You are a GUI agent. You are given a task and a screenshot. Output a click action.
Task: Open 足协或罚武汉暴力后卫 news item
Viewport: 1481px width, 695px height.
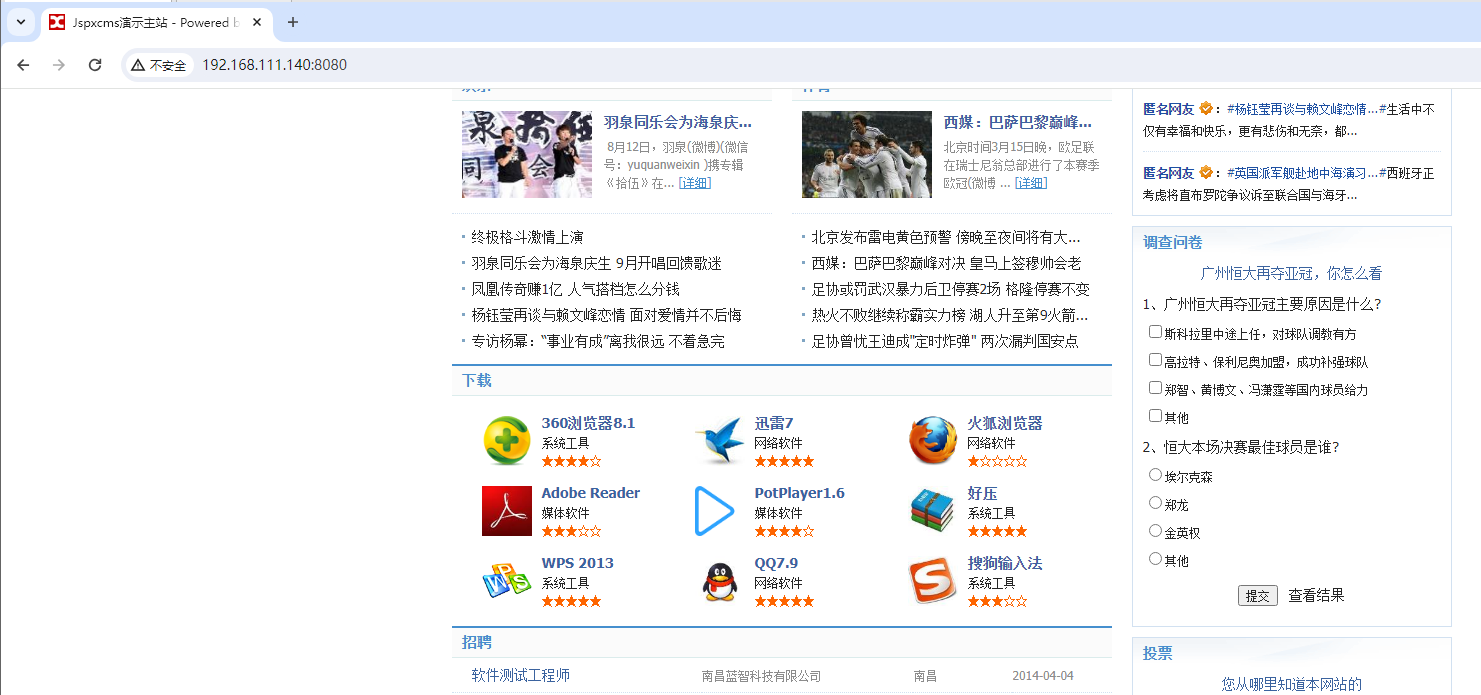point(950,289)
